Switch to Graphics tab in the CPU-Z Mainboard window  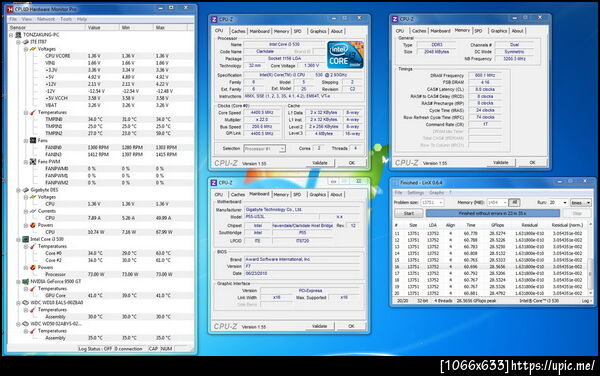click(x=318, y=195)
